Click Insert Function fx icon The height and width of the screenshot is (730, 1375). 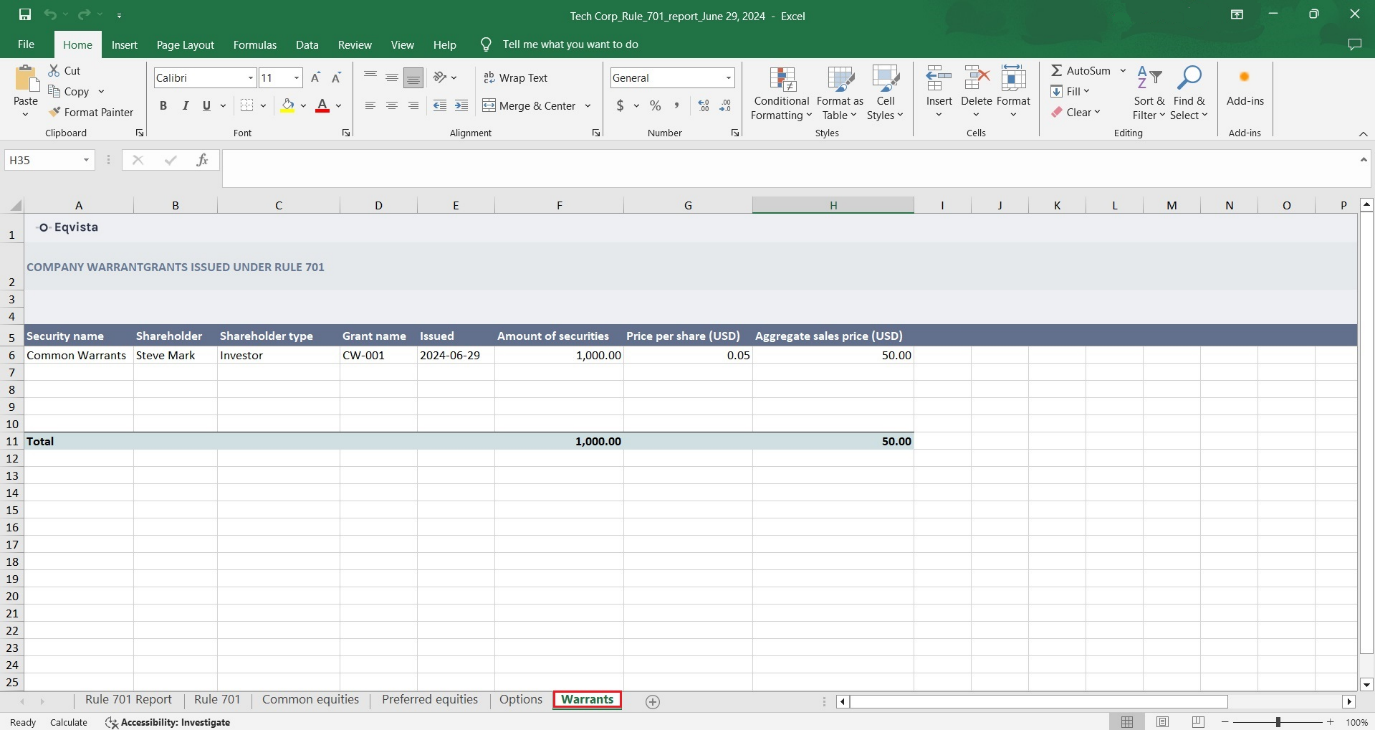pos(202,160)
